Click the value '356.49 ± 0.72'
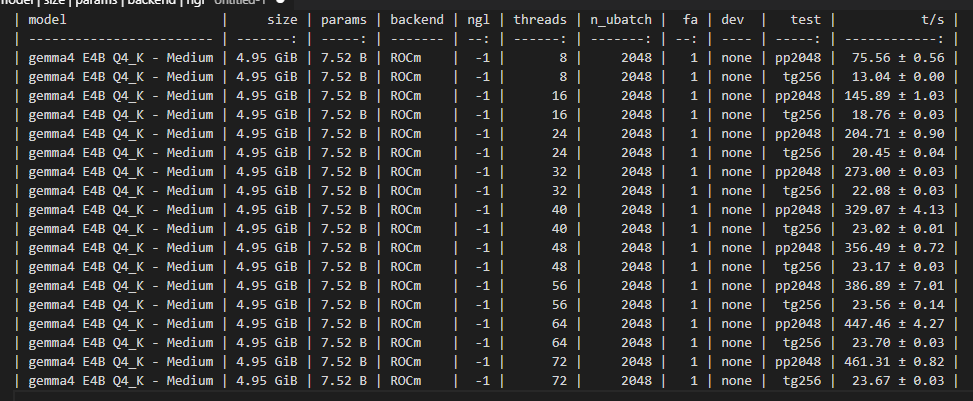 894,248
